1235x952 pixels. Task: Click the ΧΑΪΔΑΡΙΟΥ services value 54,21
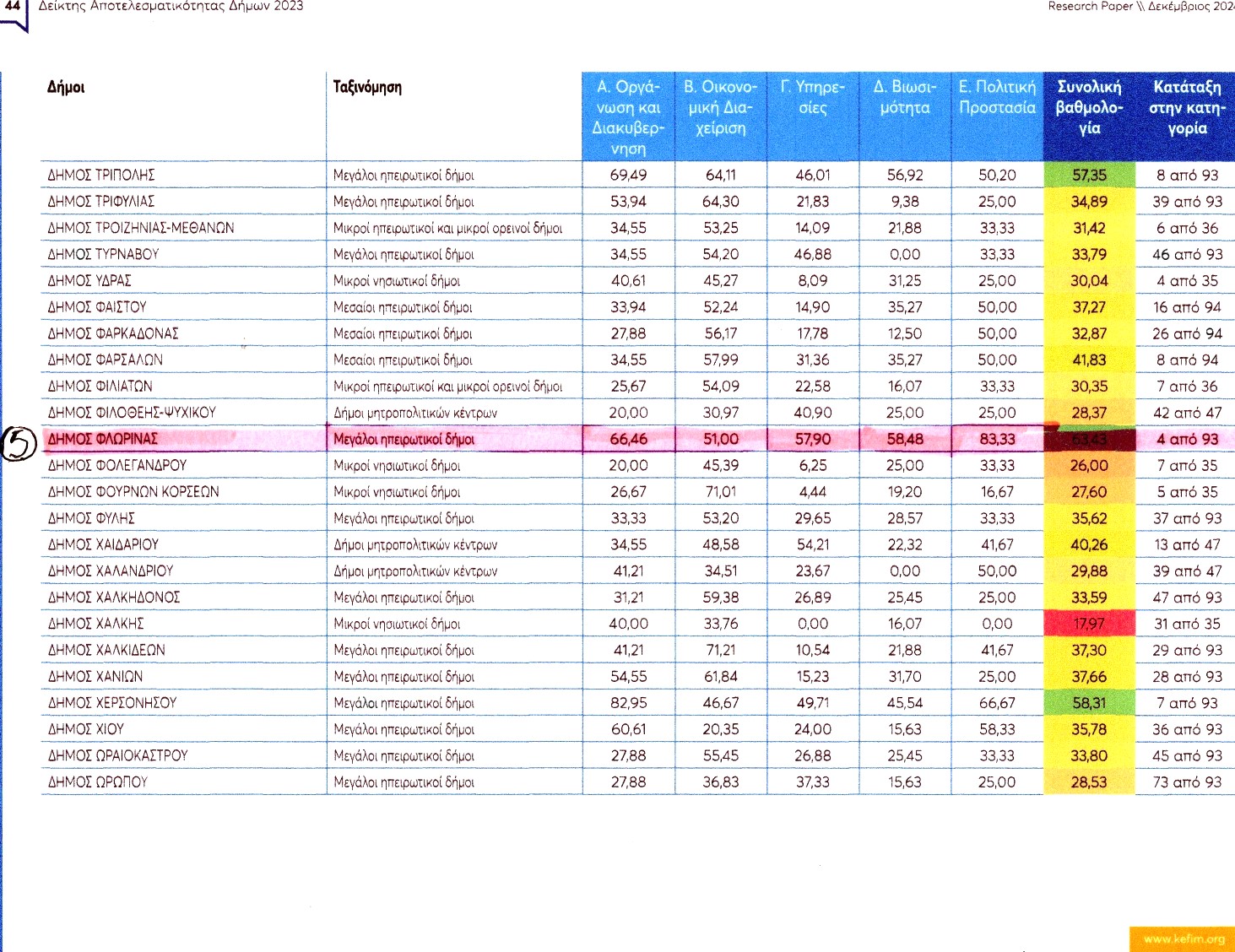point(812,544)
